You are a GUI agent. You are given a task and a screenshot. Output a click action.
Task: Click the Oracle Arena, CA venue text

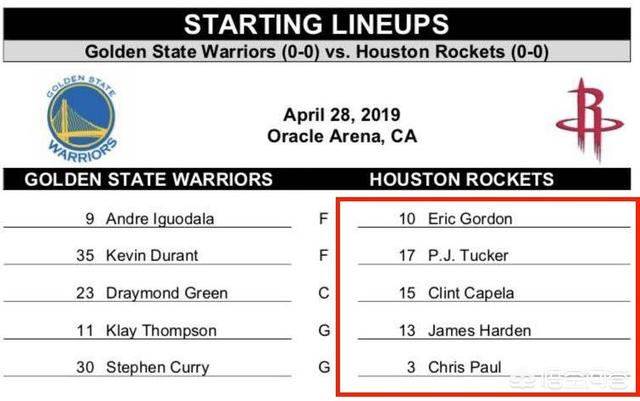tap(342, 136)
